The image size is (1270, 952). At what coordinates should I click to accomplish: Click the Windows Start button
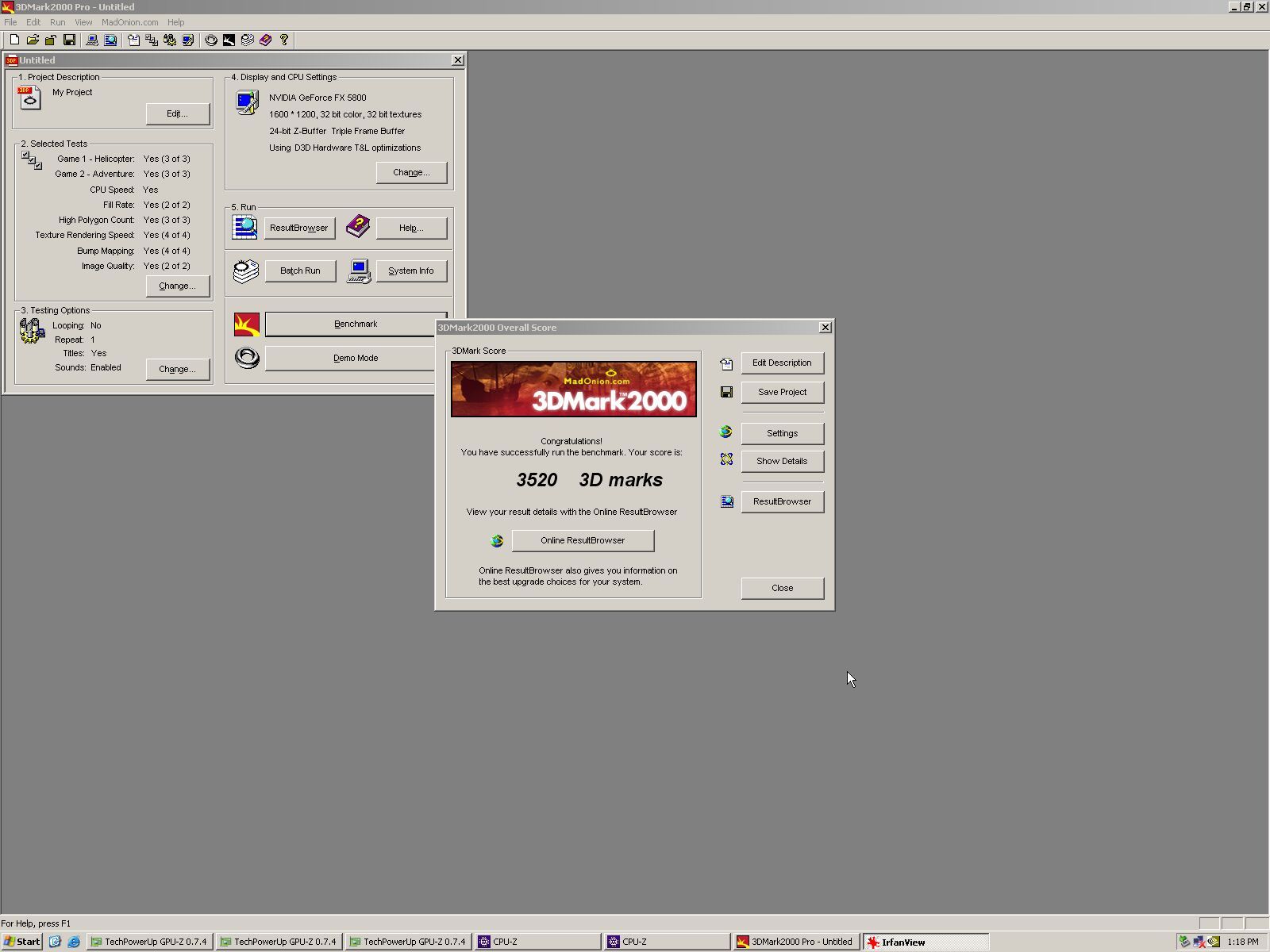tap(21, 942)
